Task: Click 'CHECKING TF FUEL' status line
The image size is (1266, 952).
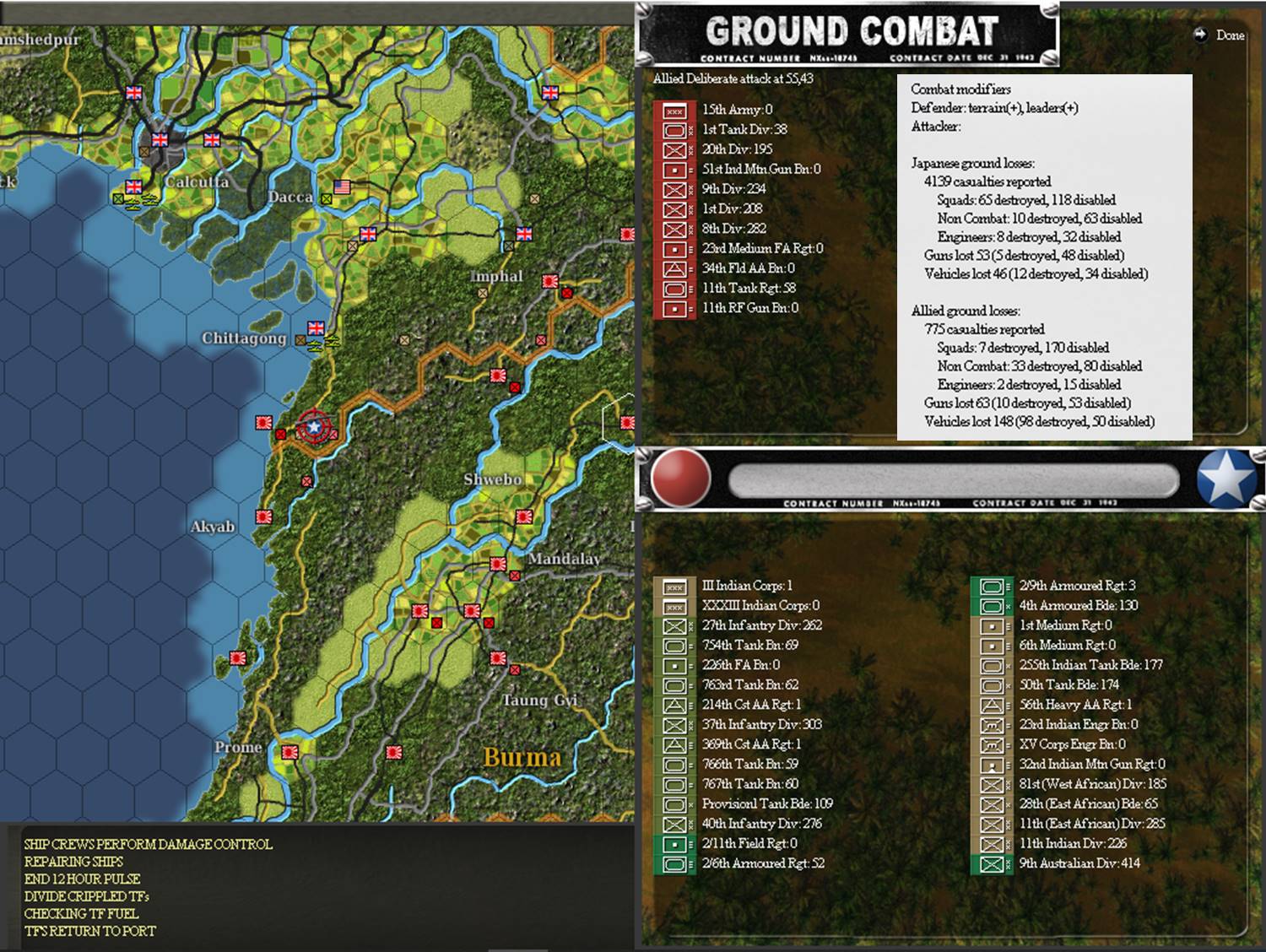Action: coord(81,914)
